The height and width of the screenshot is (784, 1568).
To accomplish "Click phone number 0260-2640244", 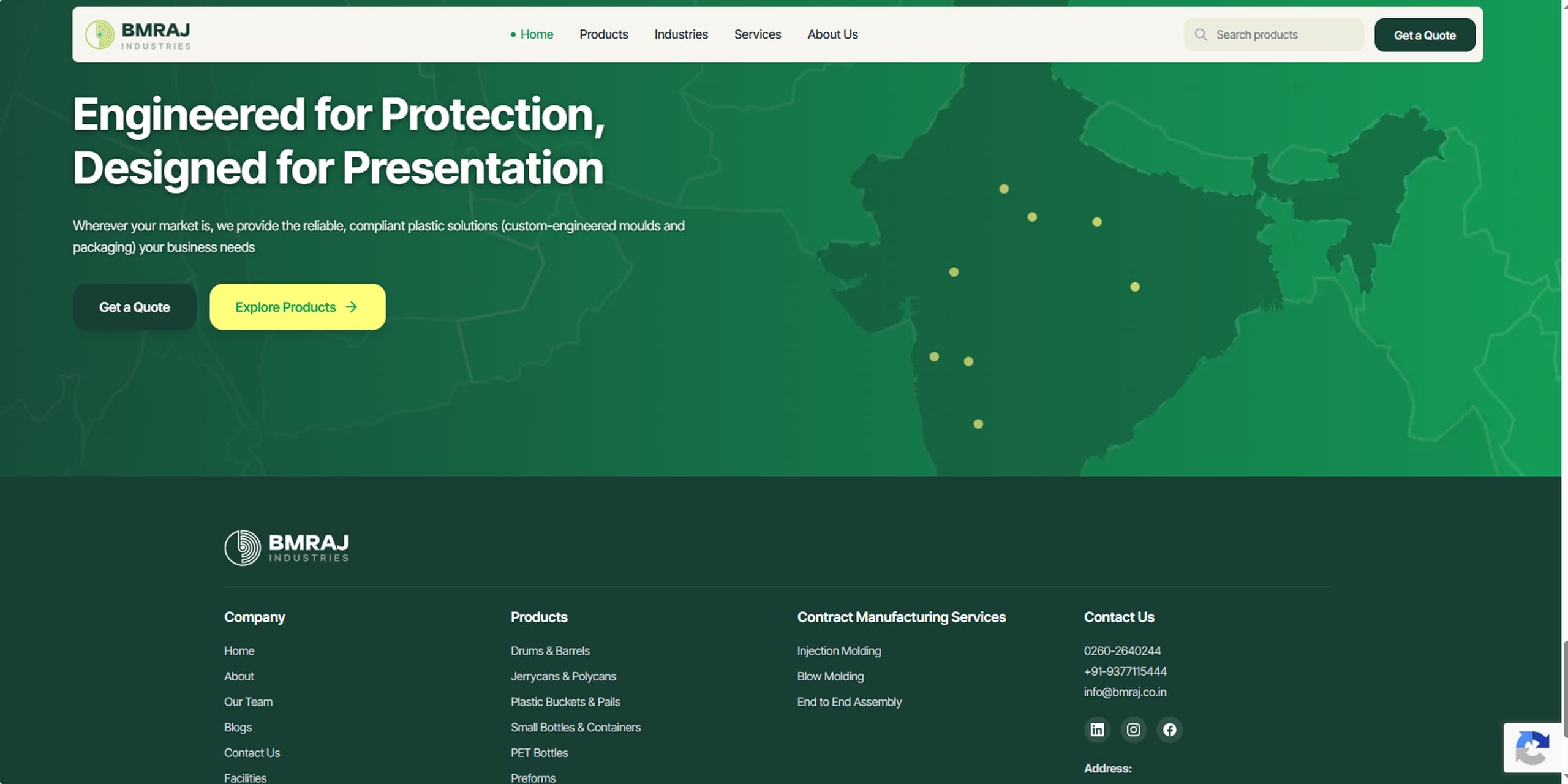I will click(x=1122, y=650).
